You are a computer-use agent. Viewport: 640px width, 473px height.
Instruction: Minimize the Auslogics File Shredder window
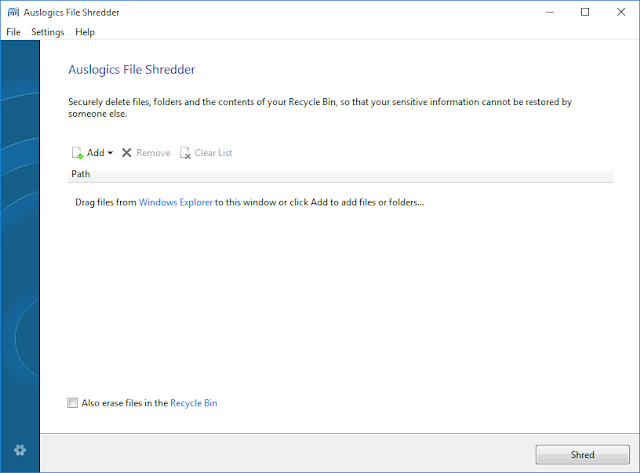[550, 12]
